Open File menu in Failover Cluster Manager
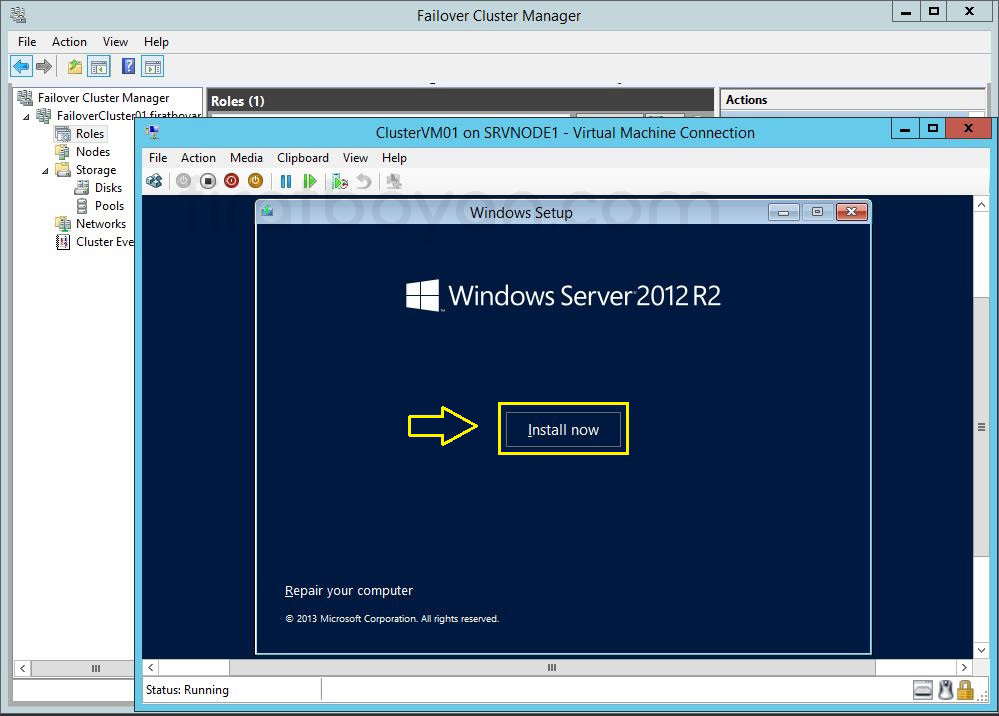The image size is (999, 716). pyautogui.click(x=27, y=41)
